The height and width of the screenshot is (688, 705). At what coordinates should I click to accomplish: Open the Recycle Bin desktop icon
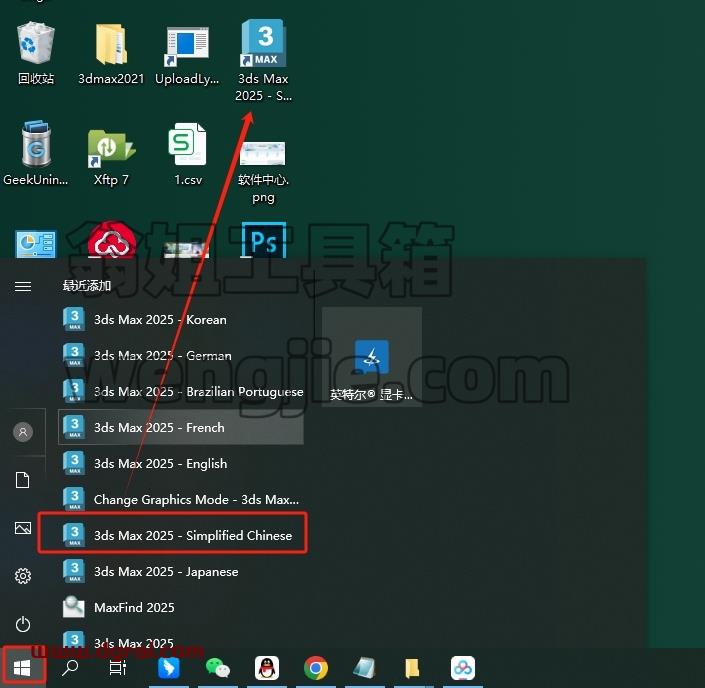pos(36,53)
